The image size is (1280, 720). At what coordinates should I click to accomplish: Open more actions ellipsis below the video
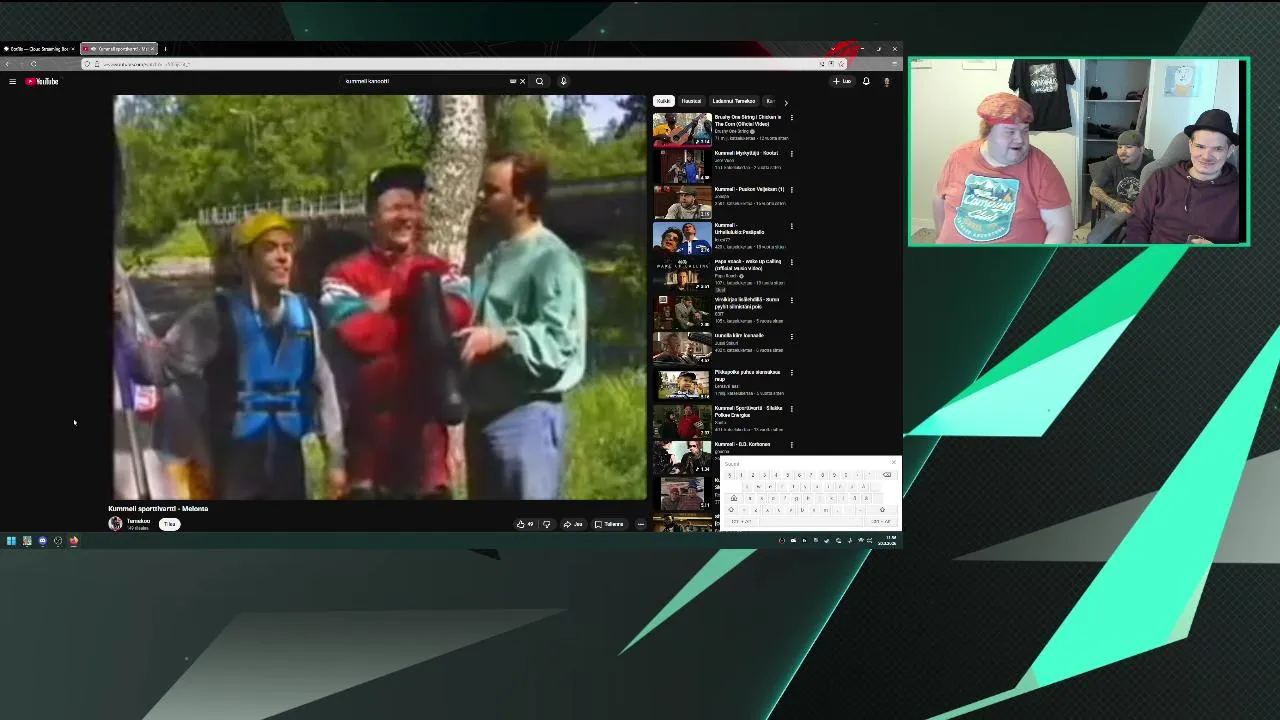641,524
